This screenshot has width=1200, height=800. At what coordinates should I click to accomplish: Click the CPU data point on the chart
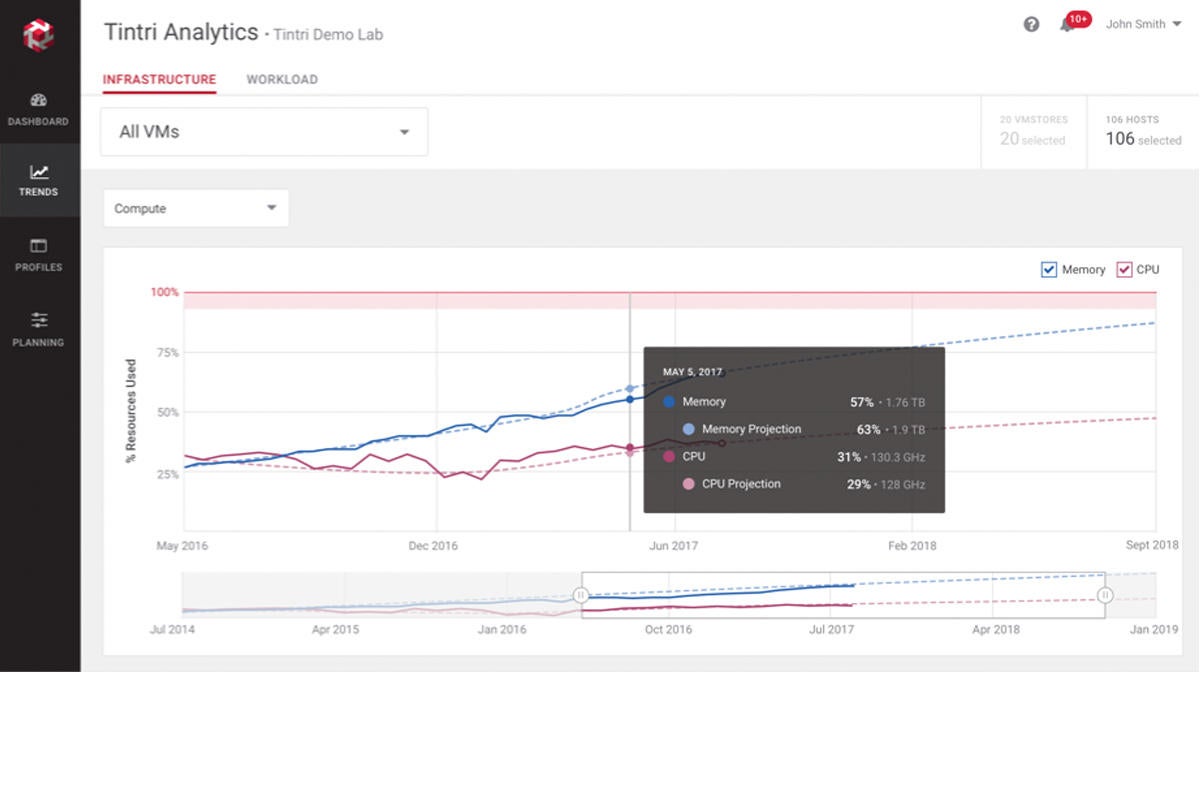point(630,447)
